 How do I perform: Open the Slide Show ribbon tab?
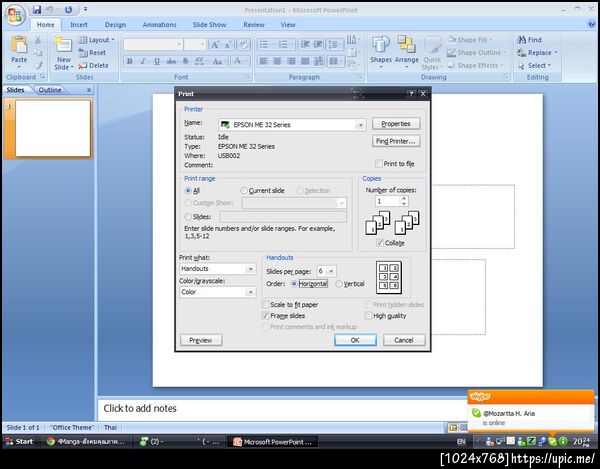(209, 25)
